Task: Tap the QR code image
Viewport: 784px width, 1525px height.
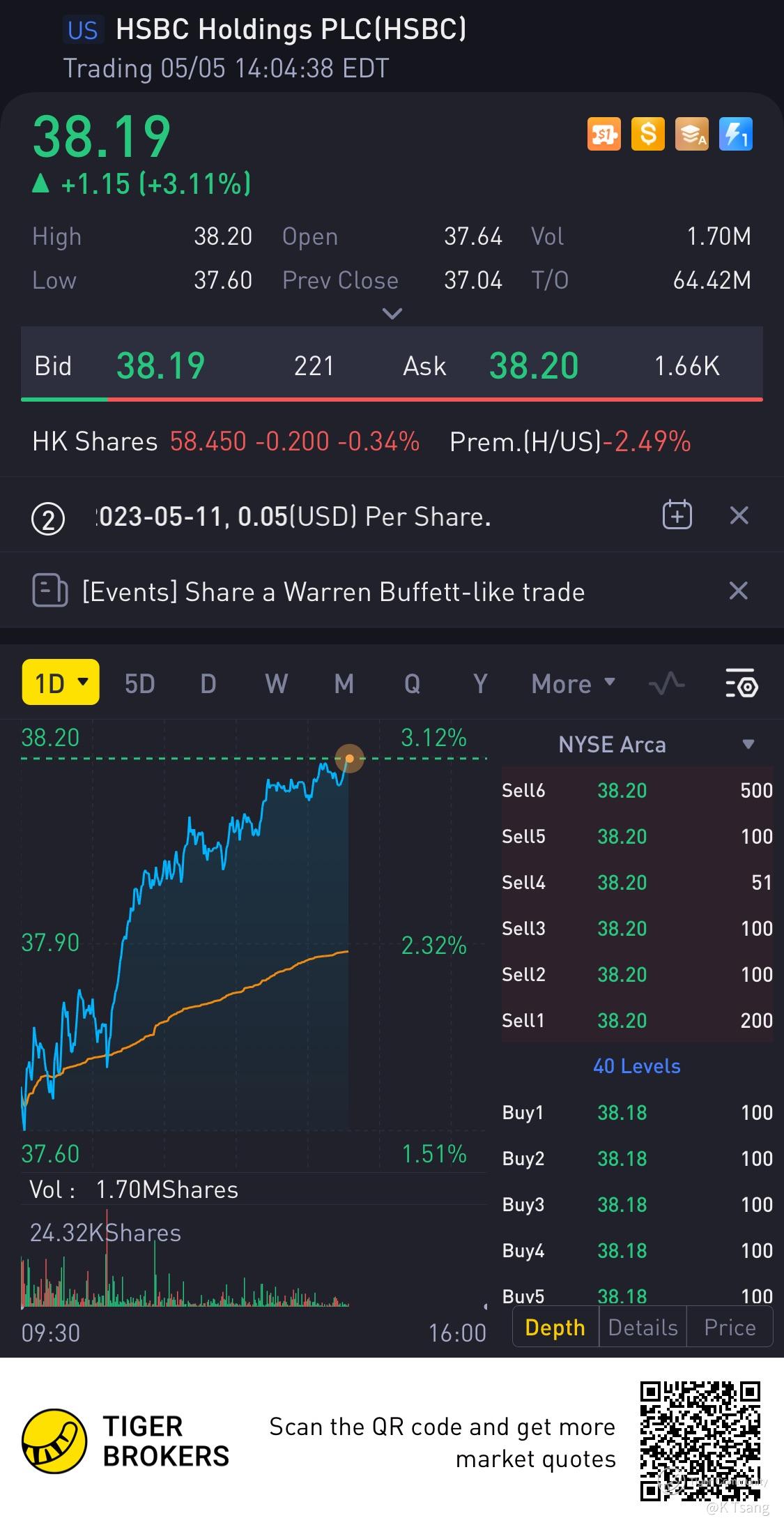Action: [x=700, y=1441]
